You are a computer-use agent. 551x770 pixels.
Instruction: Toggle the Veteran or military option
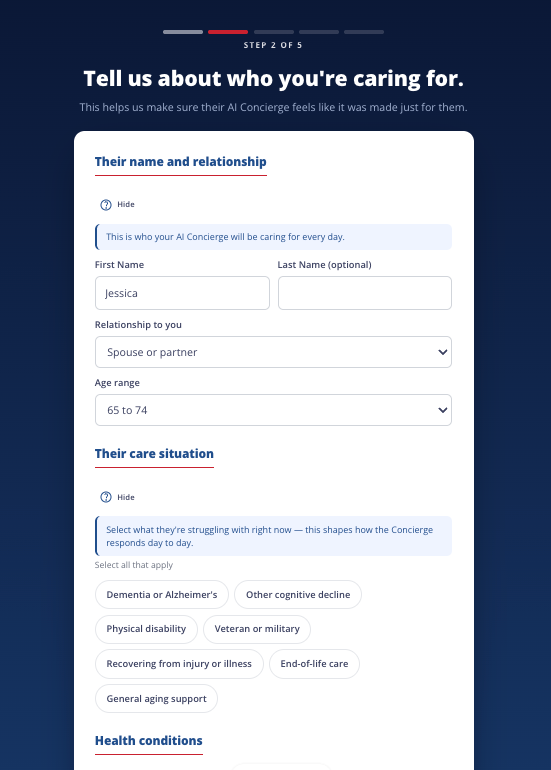[x=257, y=629]
